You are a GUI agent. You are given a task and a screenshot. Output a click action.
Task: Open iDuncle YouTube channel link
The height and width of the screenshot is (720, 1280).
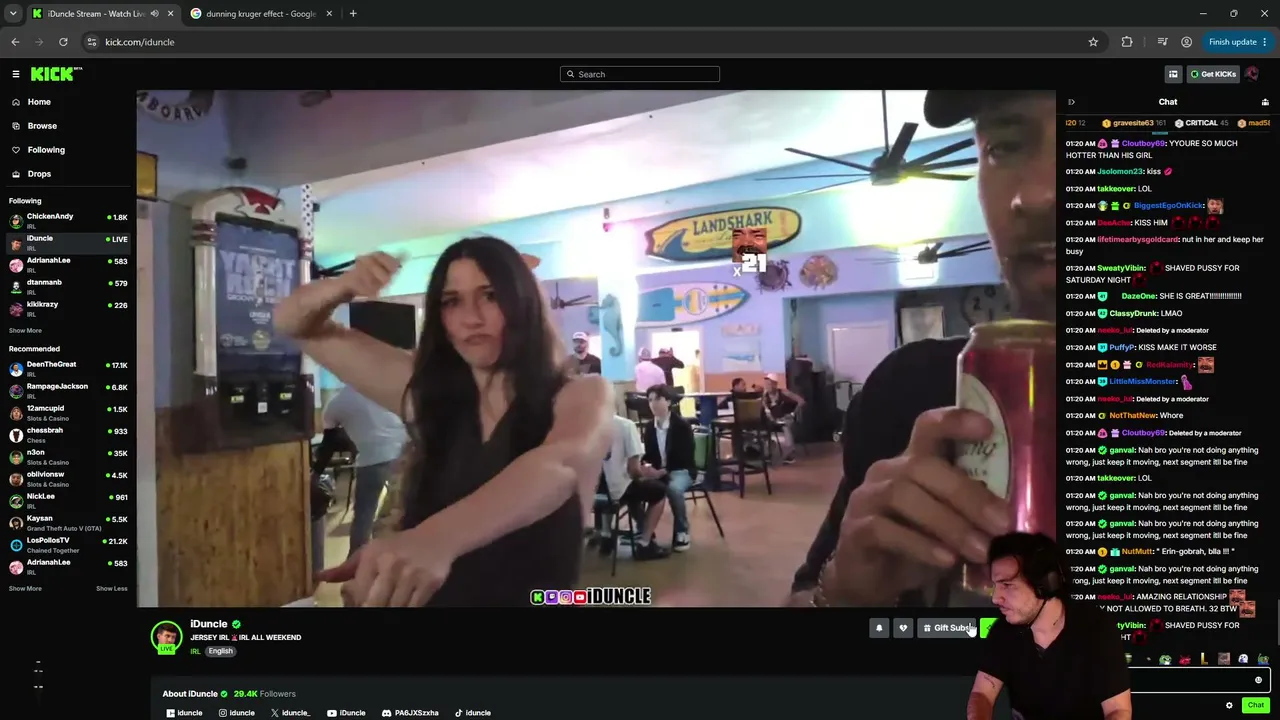tap(346, 713)
